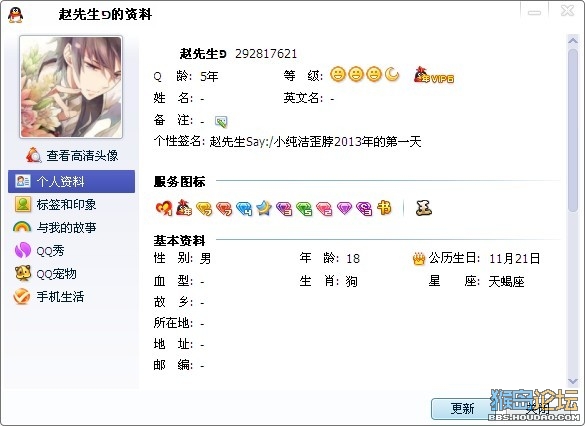Click the scrollbar down arrow
The height and width of the screenshot is (426, 585).
[x=573, y=382]
